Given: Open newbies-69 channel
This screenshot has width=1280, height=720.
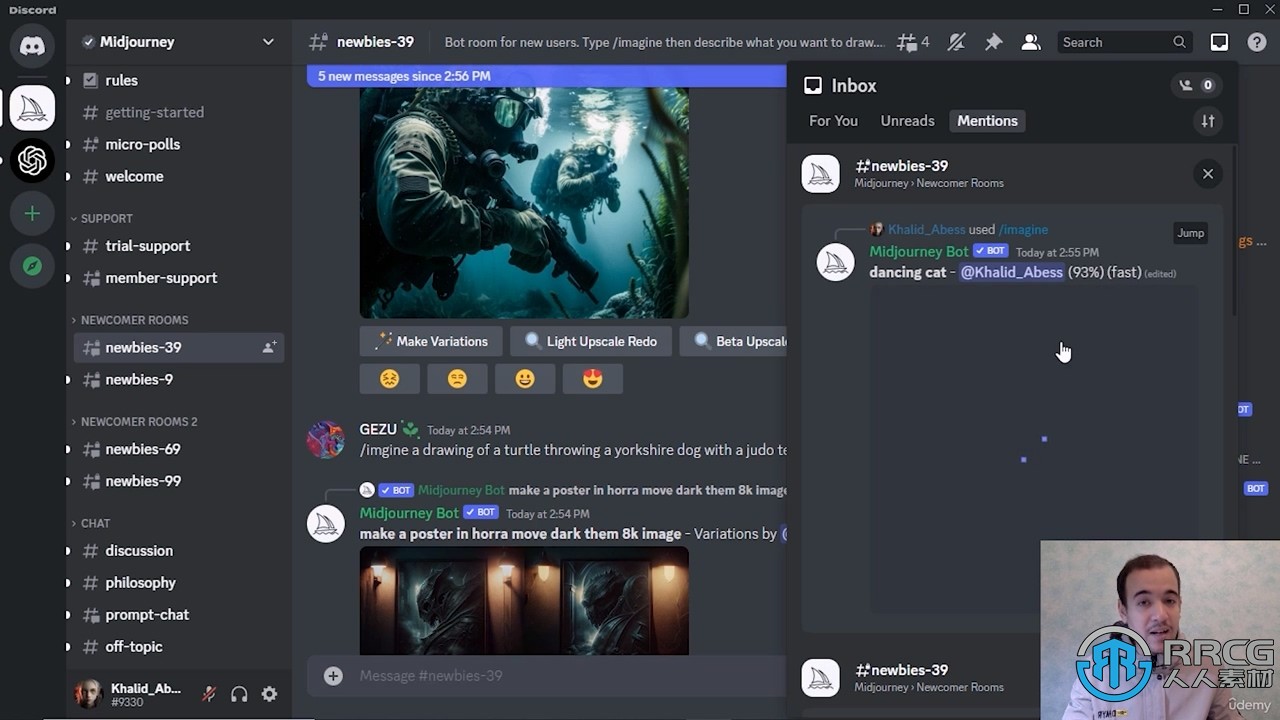Looking at the screenshot, I should pos(179,449).
